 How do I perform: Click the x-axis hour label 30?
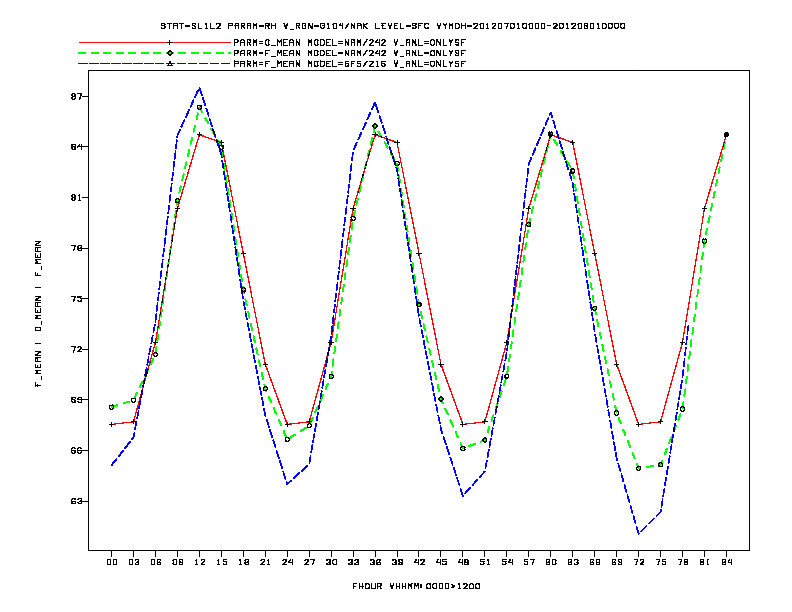(331, 562)
